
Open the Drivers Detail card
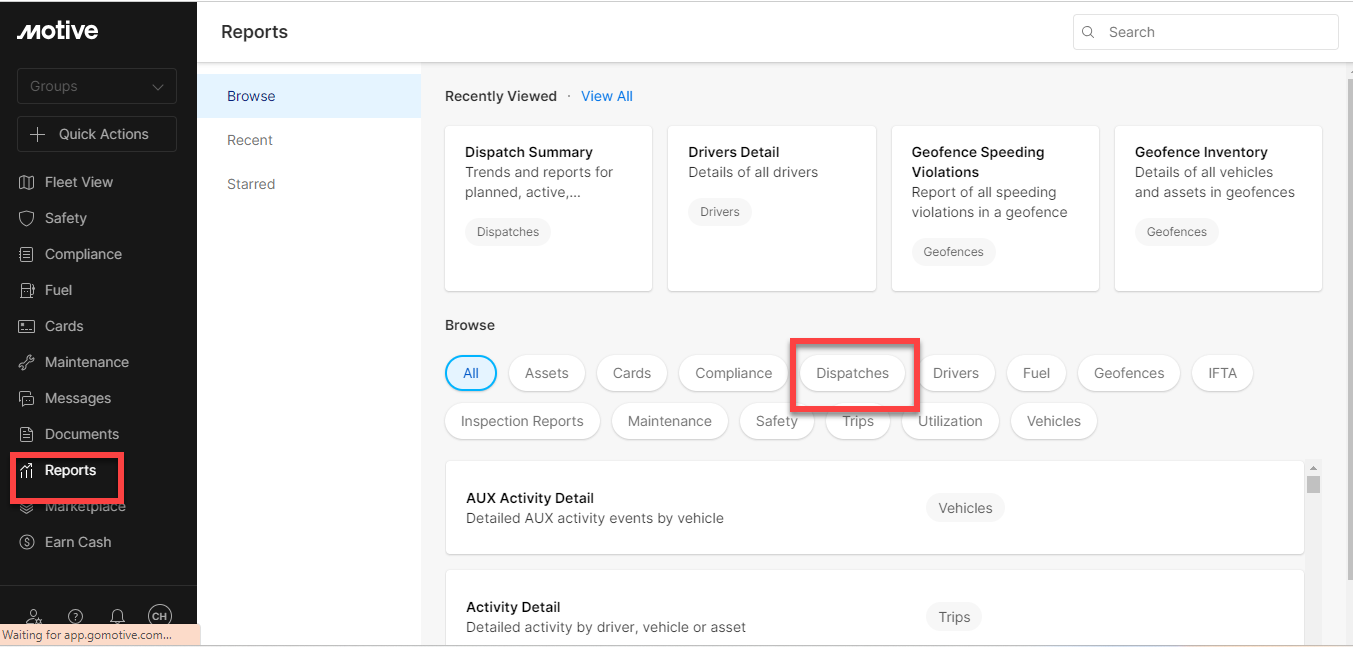772,208
